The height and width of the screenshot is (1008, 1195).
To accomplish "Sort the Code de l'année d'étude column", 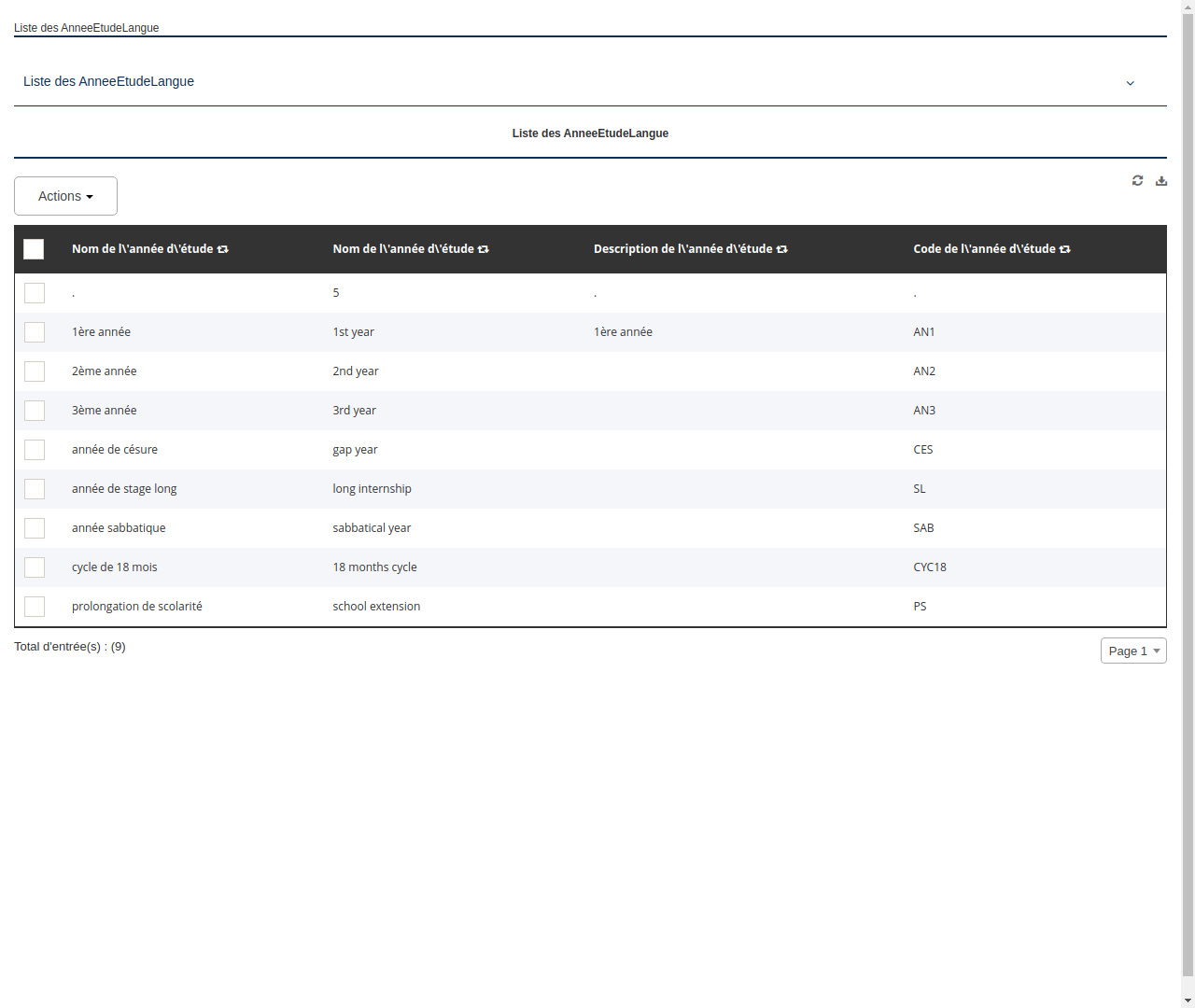I will click(x=1064, y=249).
